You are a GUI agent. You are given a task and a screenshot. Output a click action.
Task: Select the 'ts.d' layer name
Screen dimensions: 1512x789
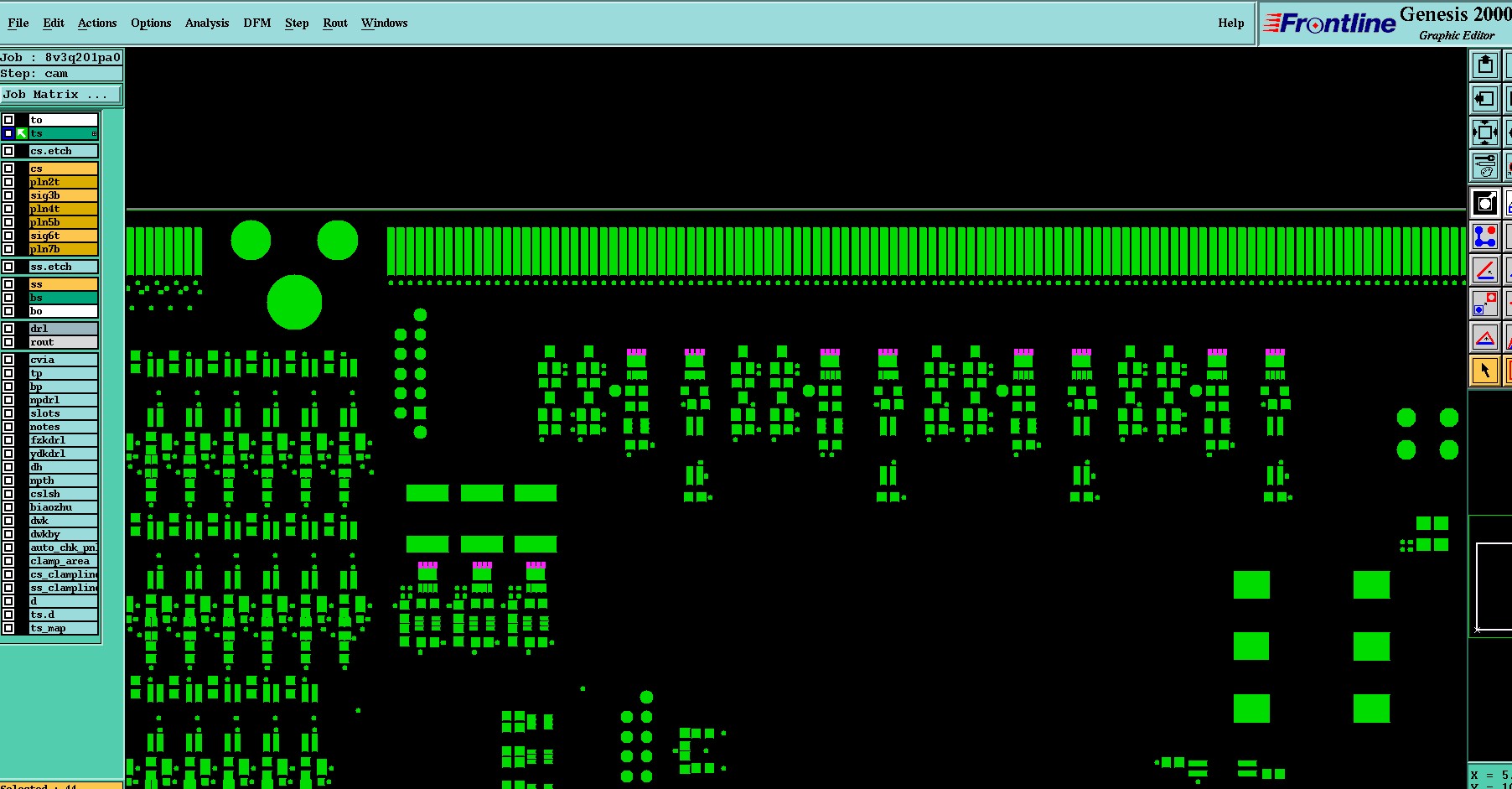click(64, 615)
